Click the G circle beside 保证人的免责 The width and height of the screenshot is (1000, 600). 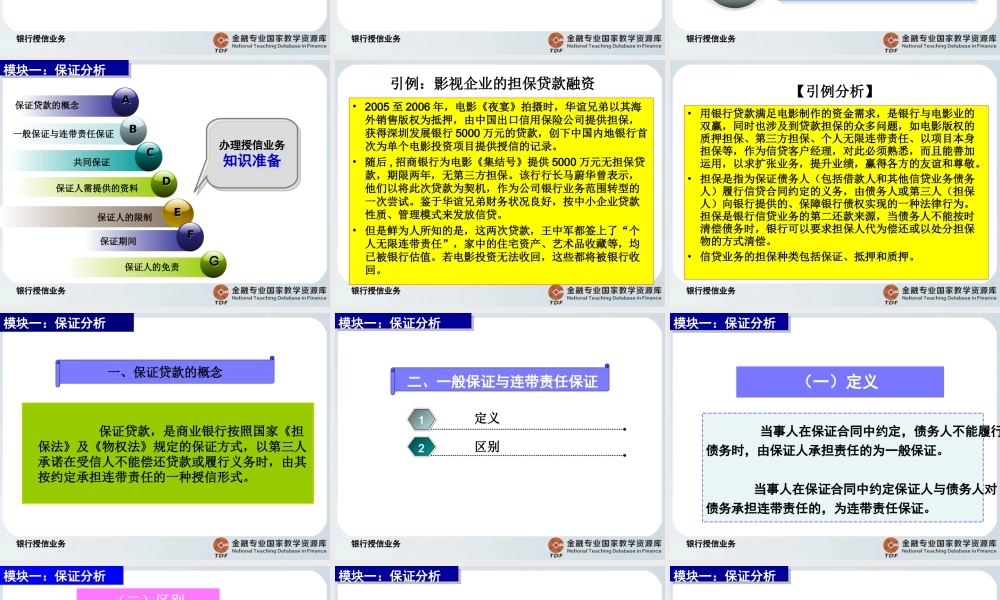coord(212,264)
